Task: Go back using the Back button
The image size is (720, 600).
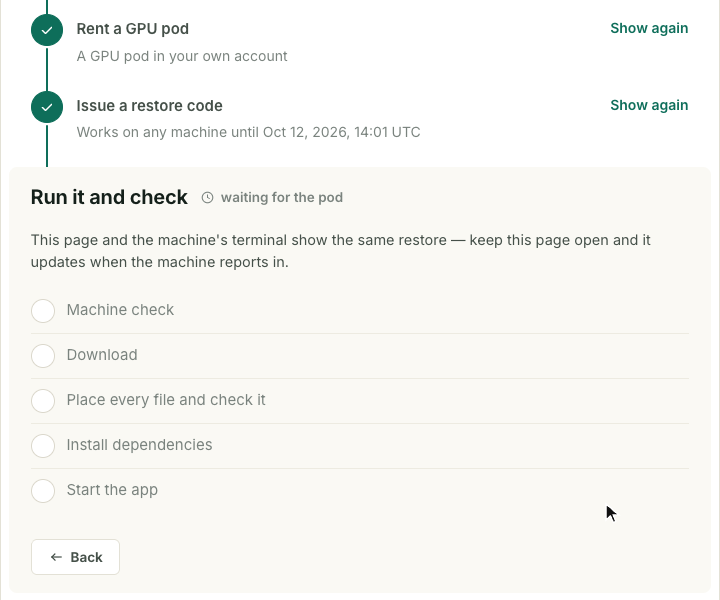Action: (75, 557)
